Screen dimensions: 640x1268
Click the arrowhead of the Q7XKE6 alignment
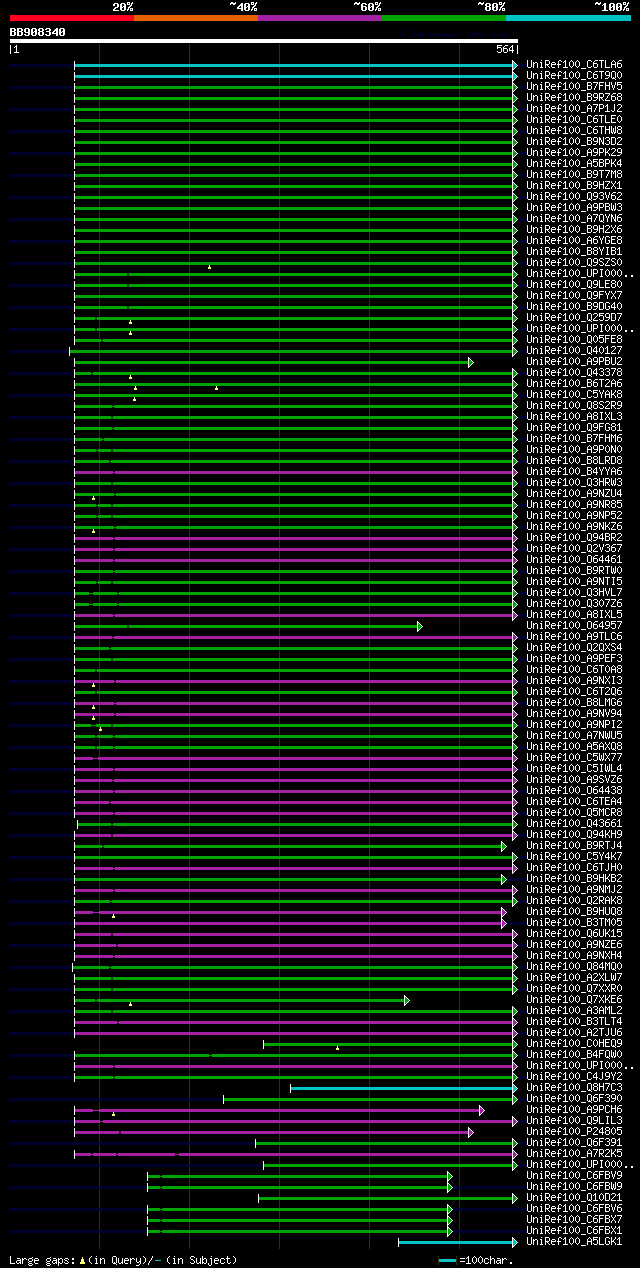[407, 1000]
